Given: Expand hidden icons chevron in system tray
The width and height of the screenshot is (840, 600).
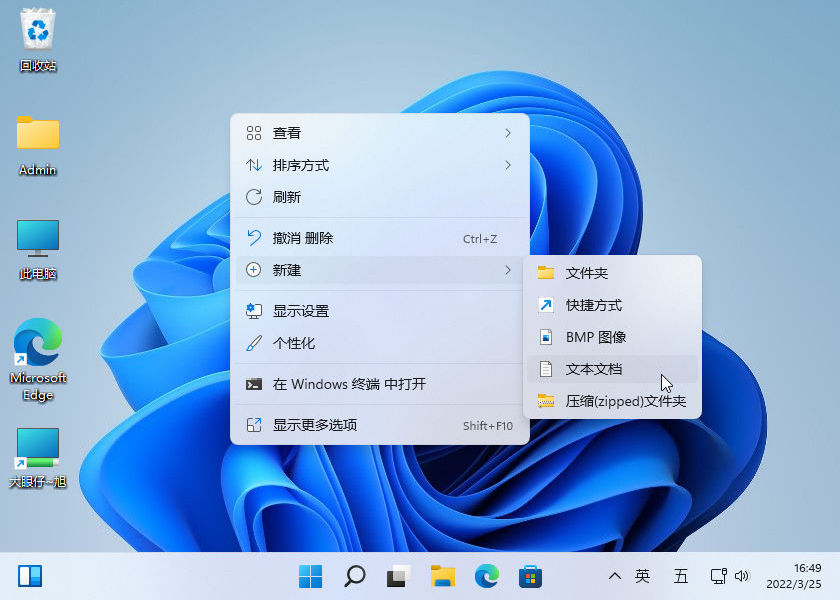Looking at the screenshot, I should (x=614, y=576).
